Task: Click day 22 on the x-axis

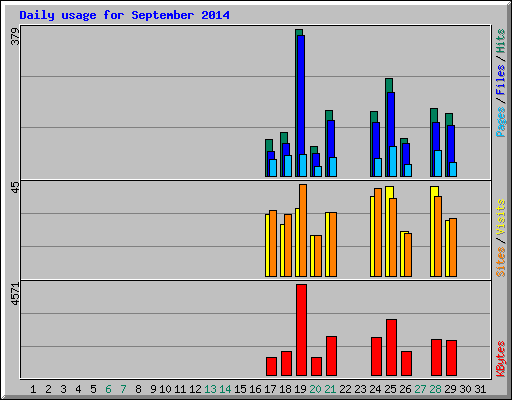Action: [x=345, y=389]
